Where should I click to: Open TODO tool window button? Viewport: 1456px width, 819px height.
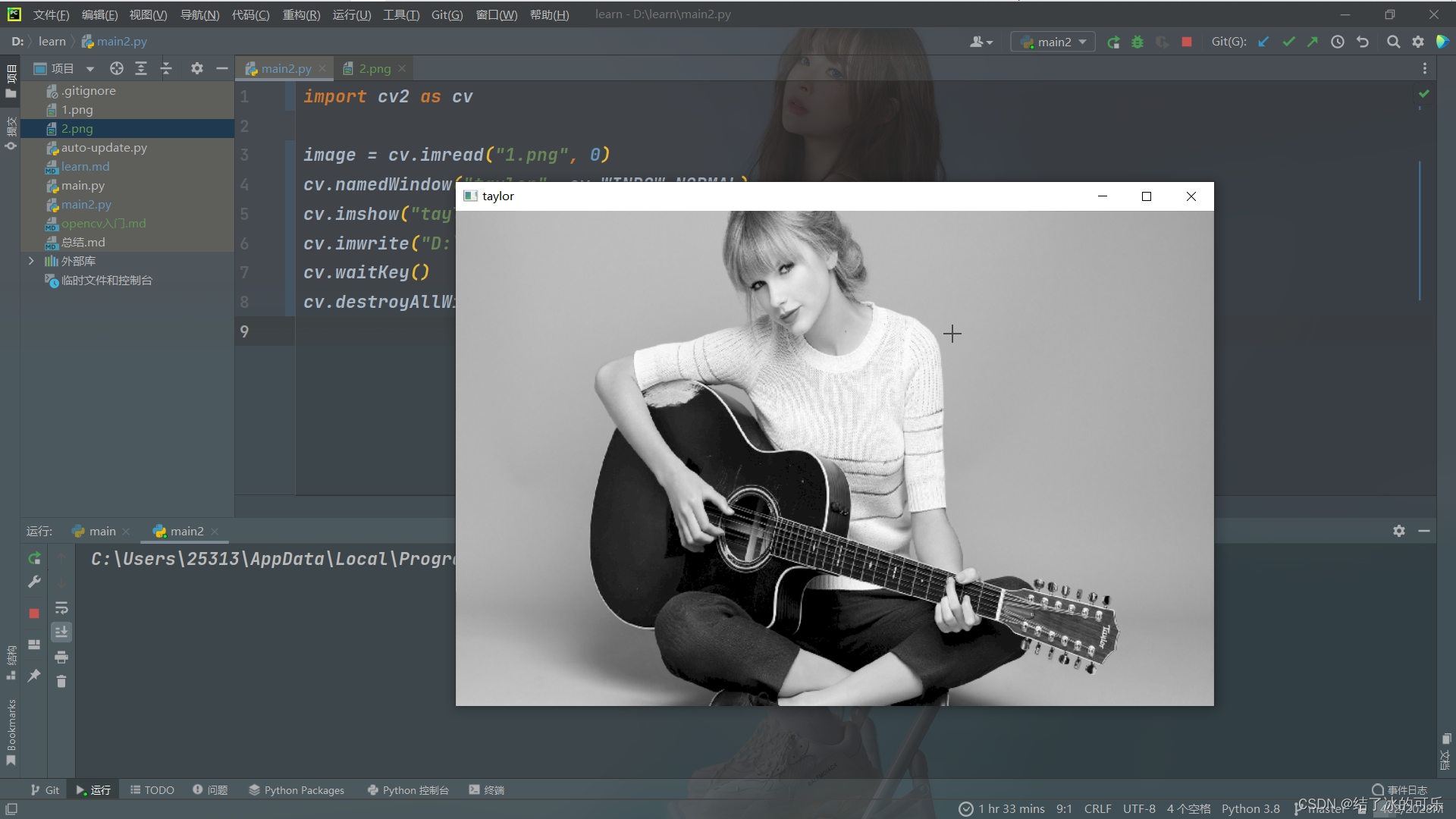tap(152, 790)
